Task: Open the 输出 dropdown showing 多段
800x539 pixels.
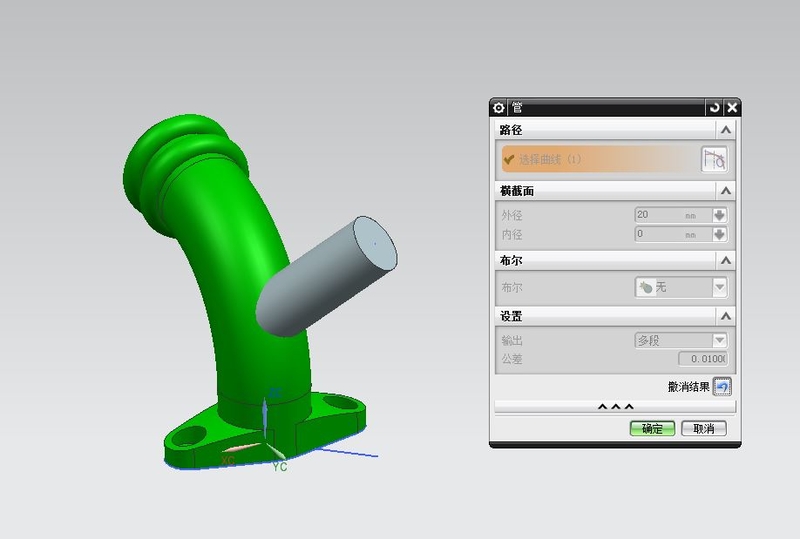Action: pyautogui.click(x=681, y=340)
